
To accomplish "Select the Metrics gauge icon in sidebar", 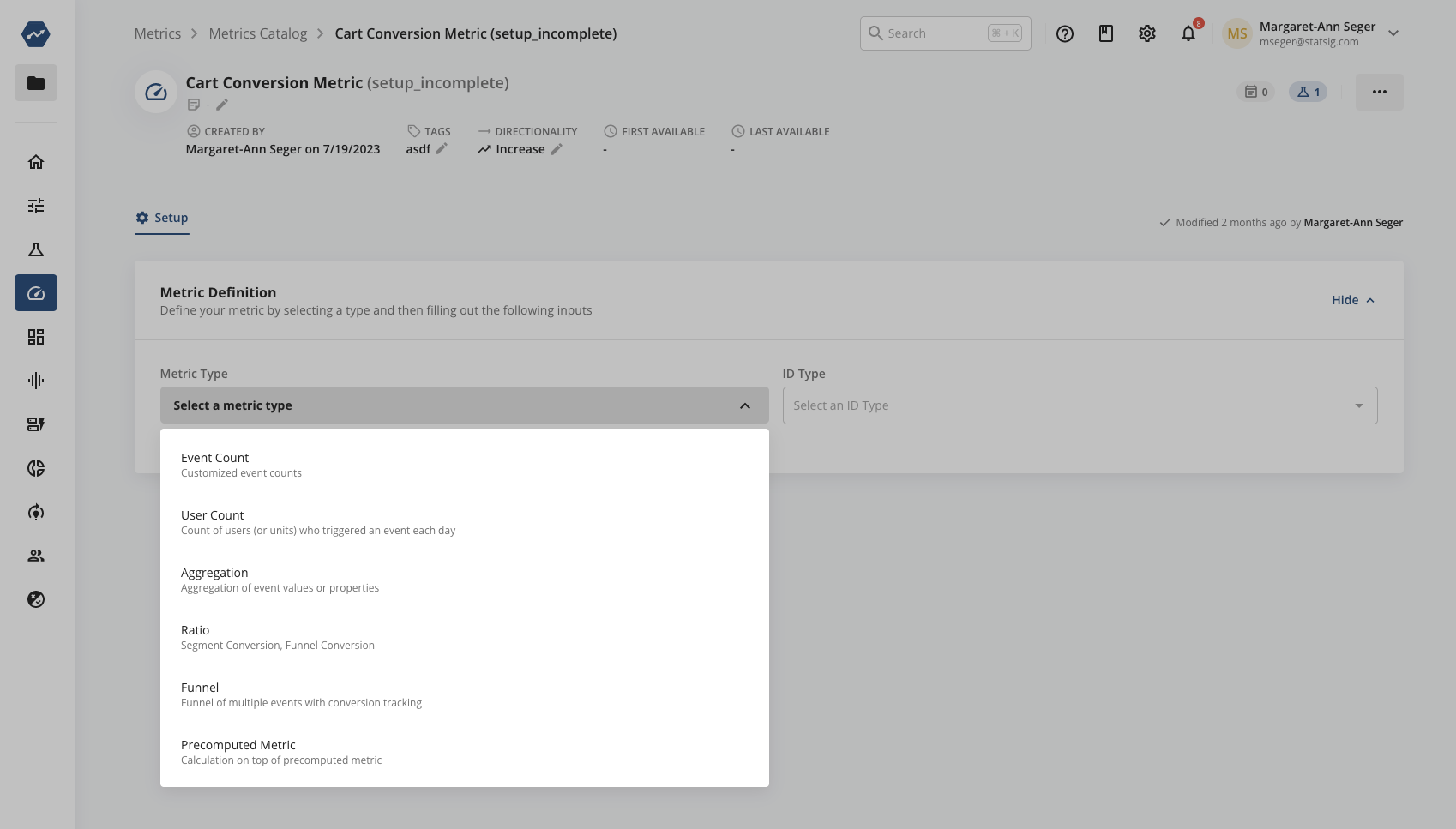I will coord(35,292).
